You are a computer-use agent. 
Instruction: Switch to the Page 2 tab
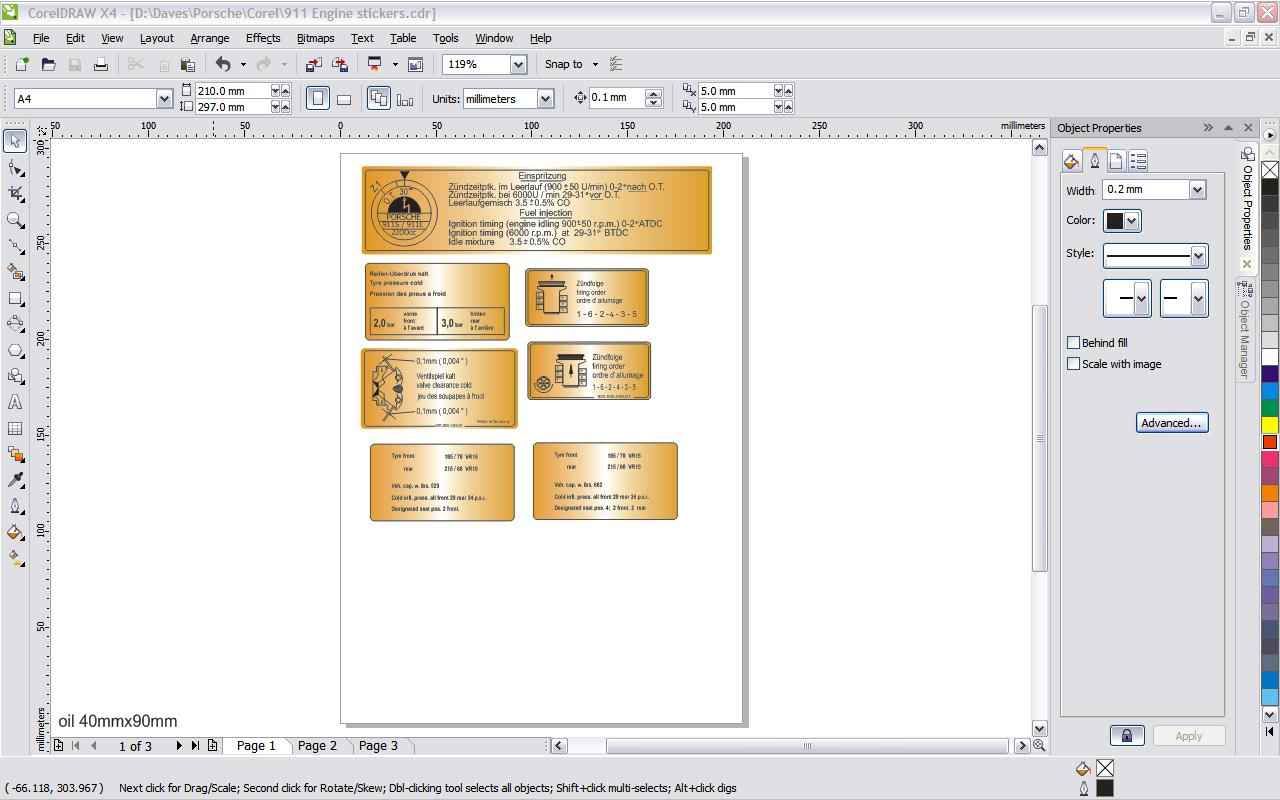(317, 745)
